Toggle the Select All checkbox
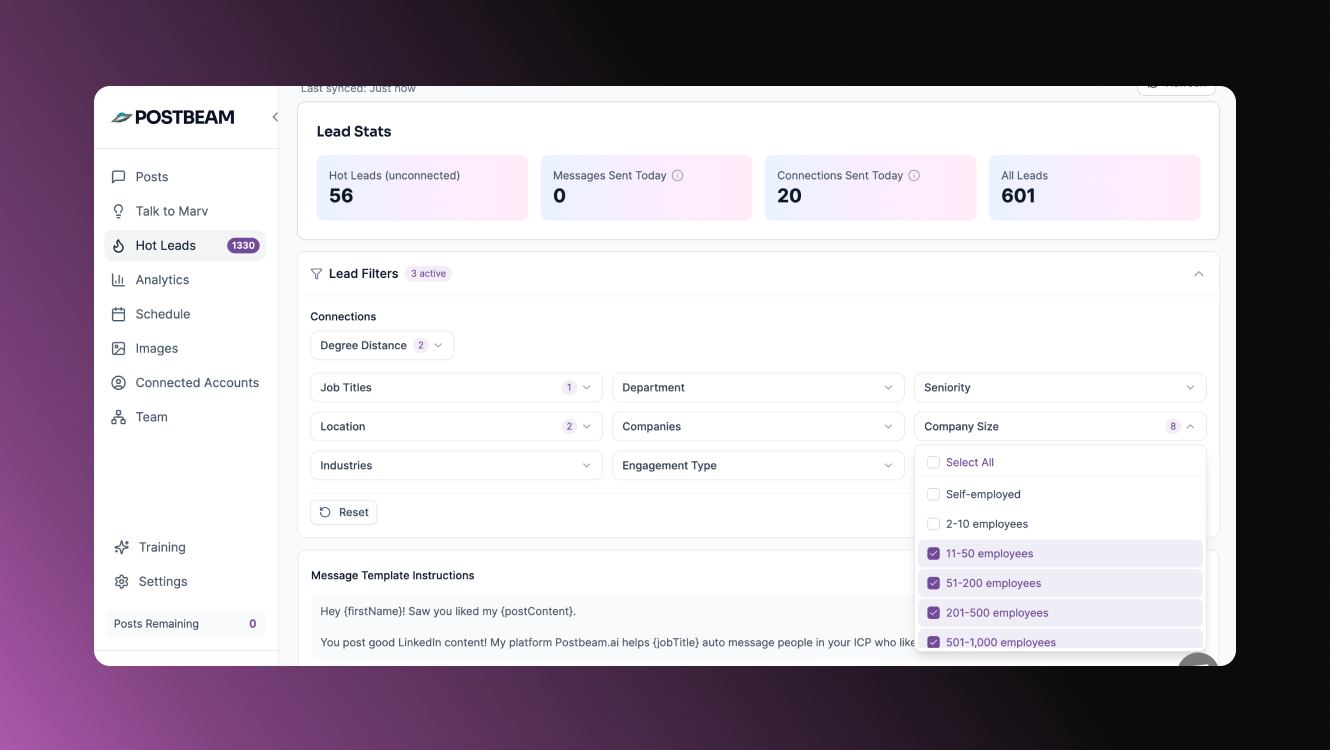The width and height of the screenshot is (1330, 750). tap(933, 463)
